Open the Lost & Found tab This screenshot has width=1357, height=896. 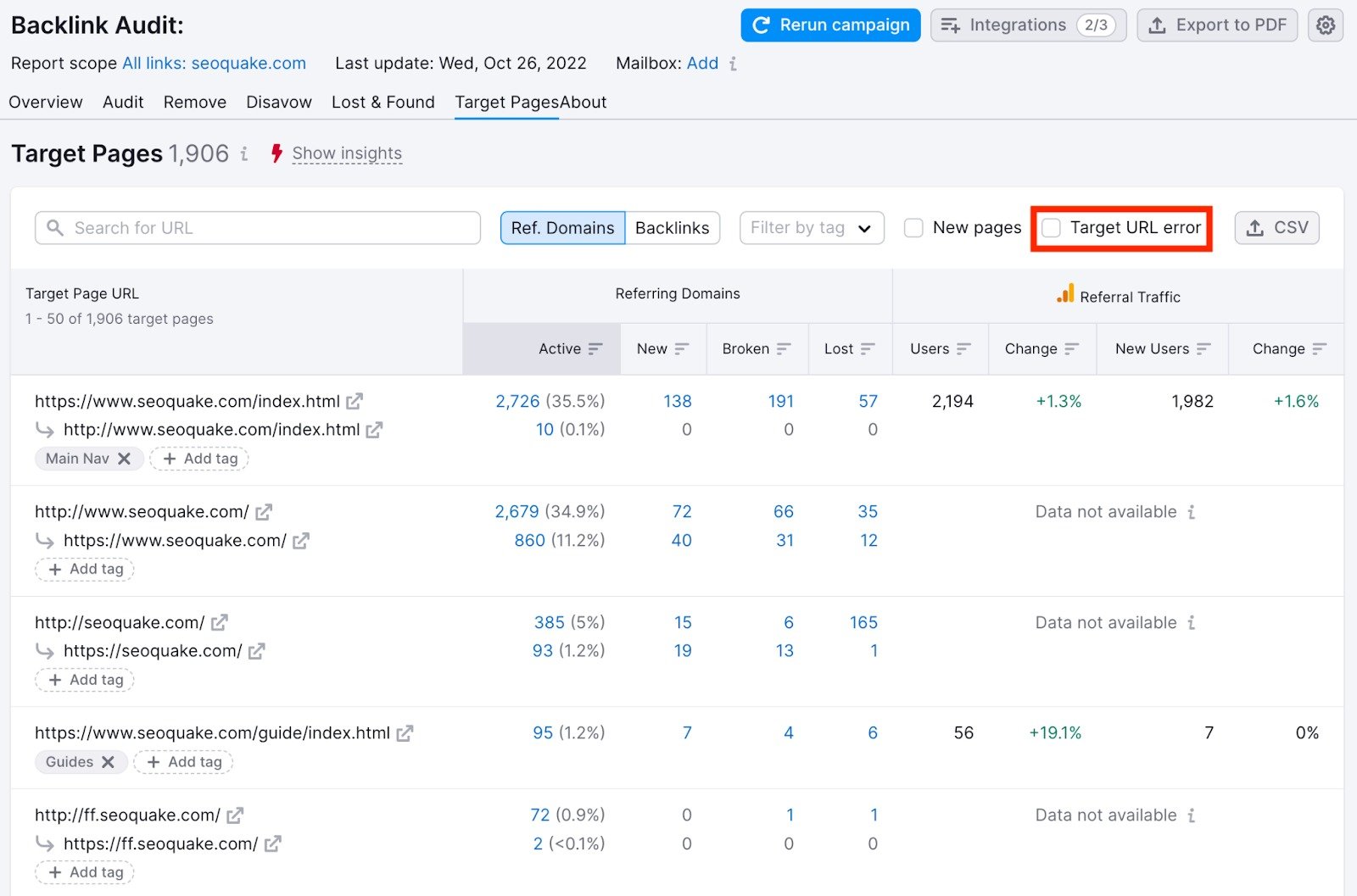click(383, 102)
